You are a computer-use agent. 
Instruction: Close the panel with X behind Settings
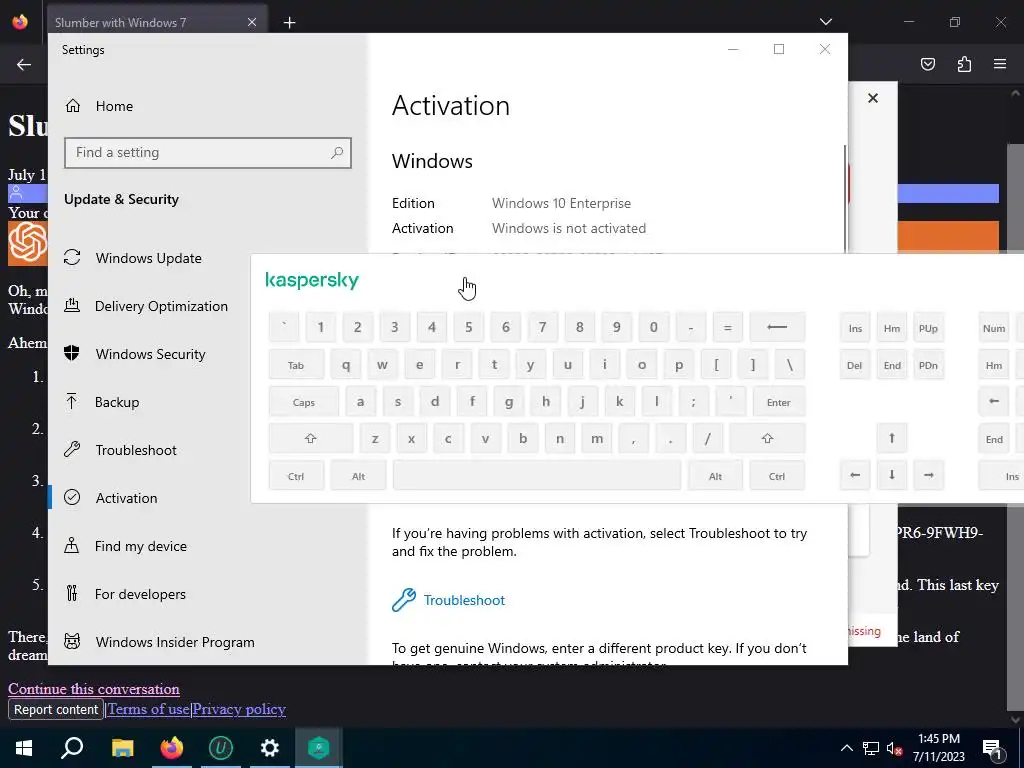[x=872, y=98]
